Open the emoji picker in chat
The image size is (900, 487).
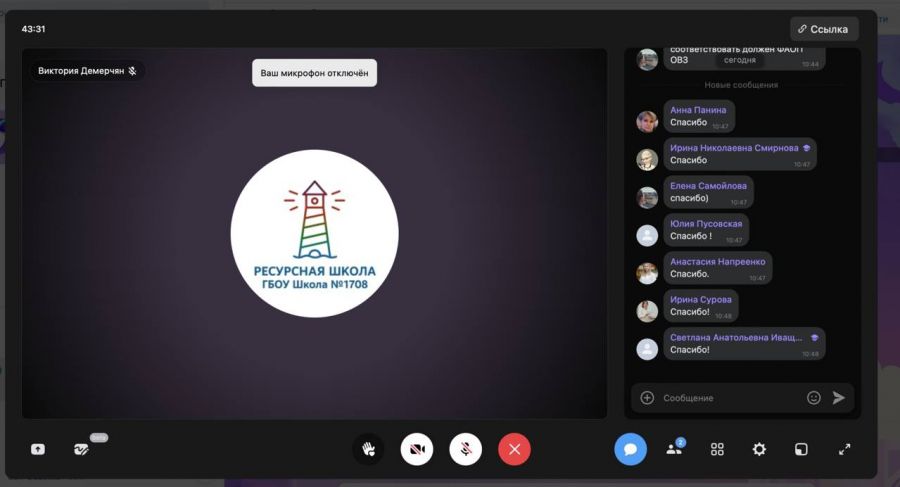coord(814,398)
